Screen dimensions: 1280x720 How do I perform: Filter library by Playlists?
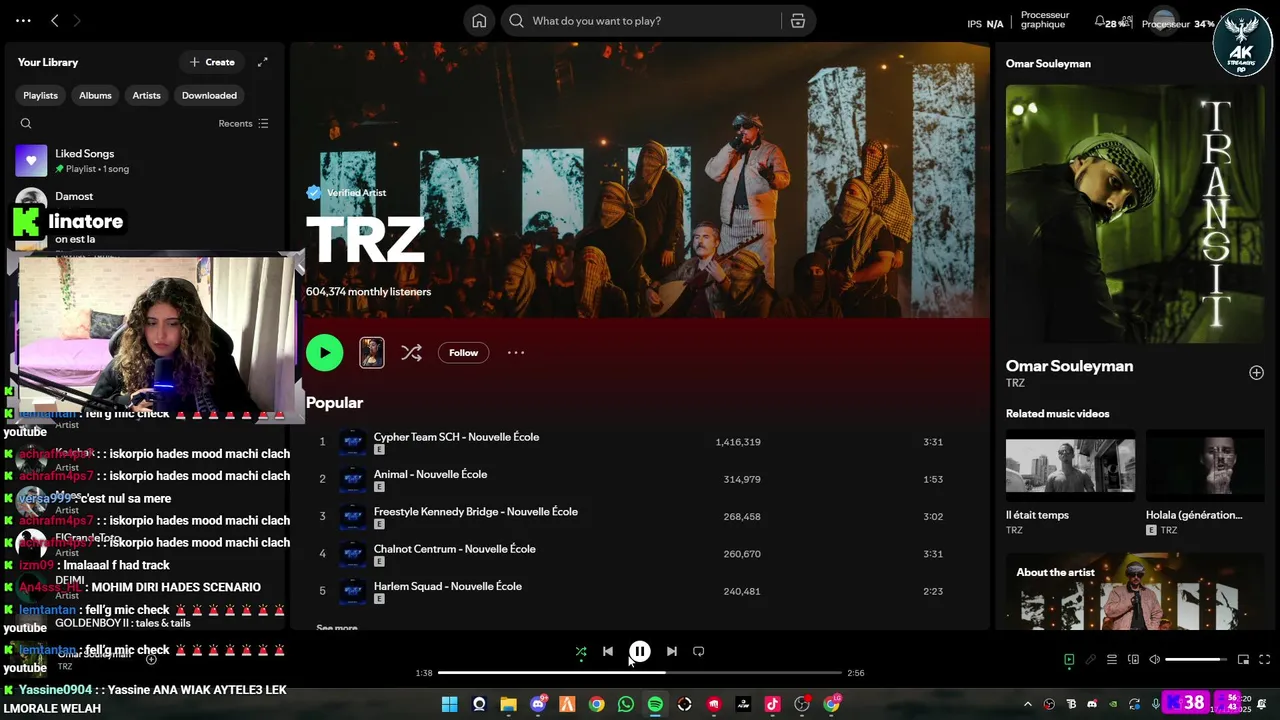(x=41, y=96)
